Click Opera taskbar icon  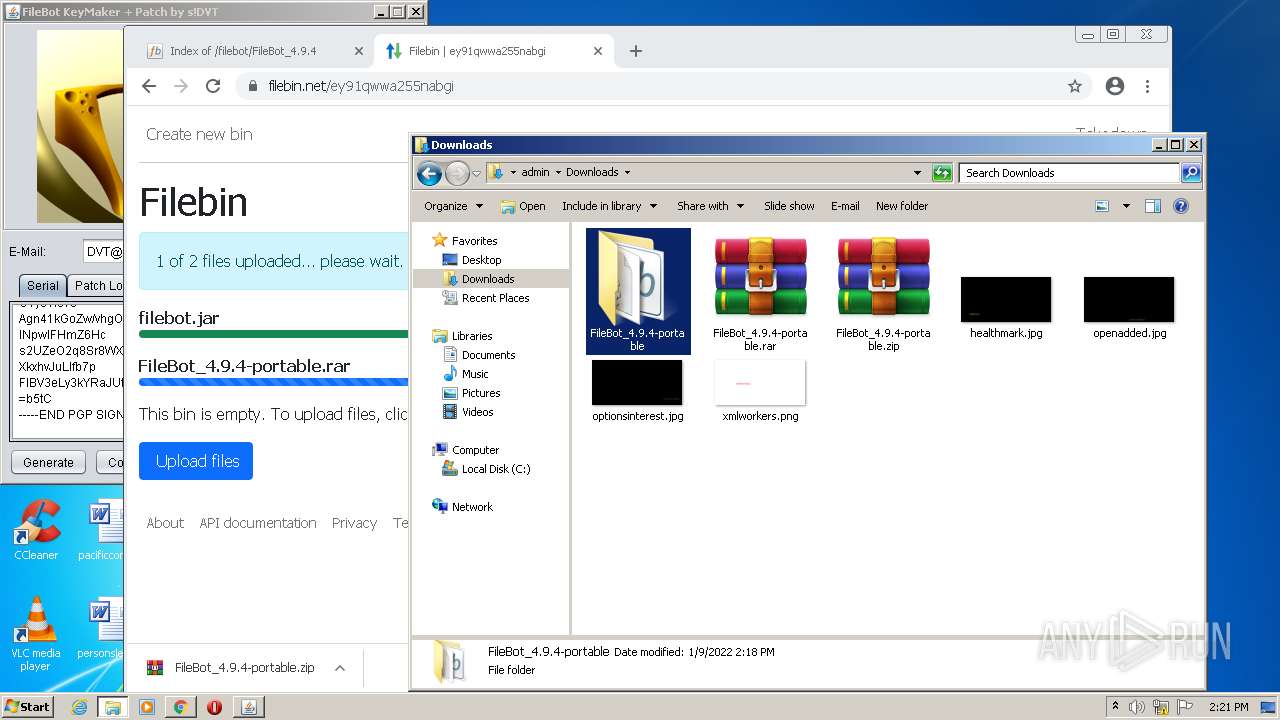click(214, 707)
